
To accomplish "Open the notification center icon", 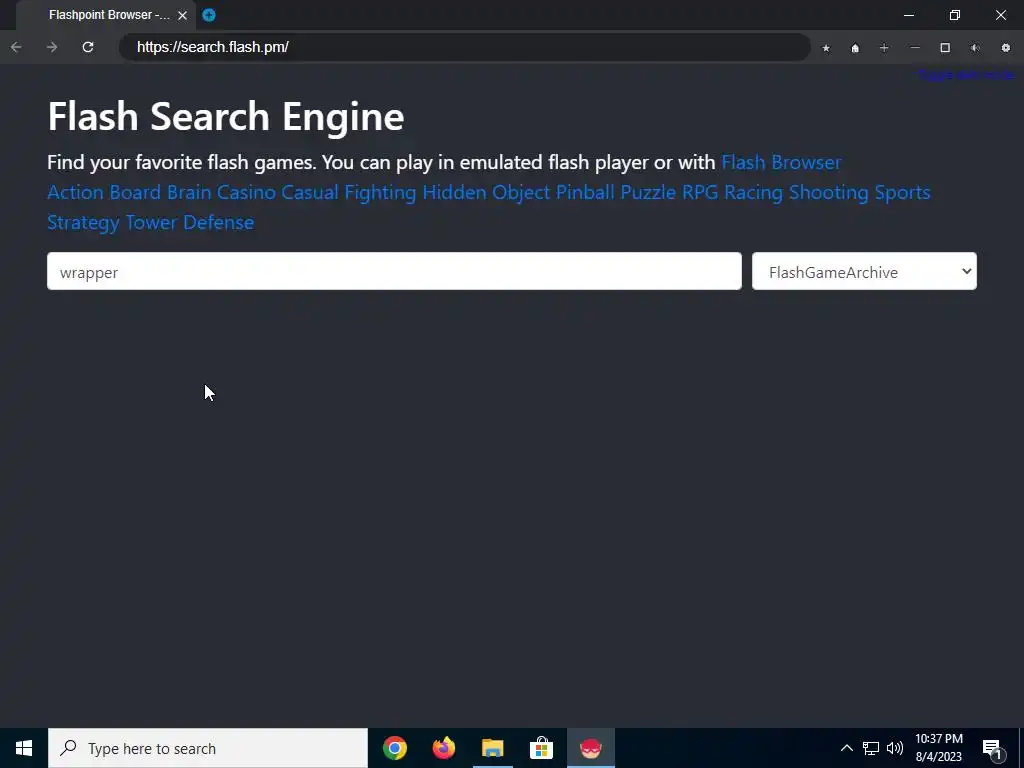I will pyautogui.click(x=992, y=748).
